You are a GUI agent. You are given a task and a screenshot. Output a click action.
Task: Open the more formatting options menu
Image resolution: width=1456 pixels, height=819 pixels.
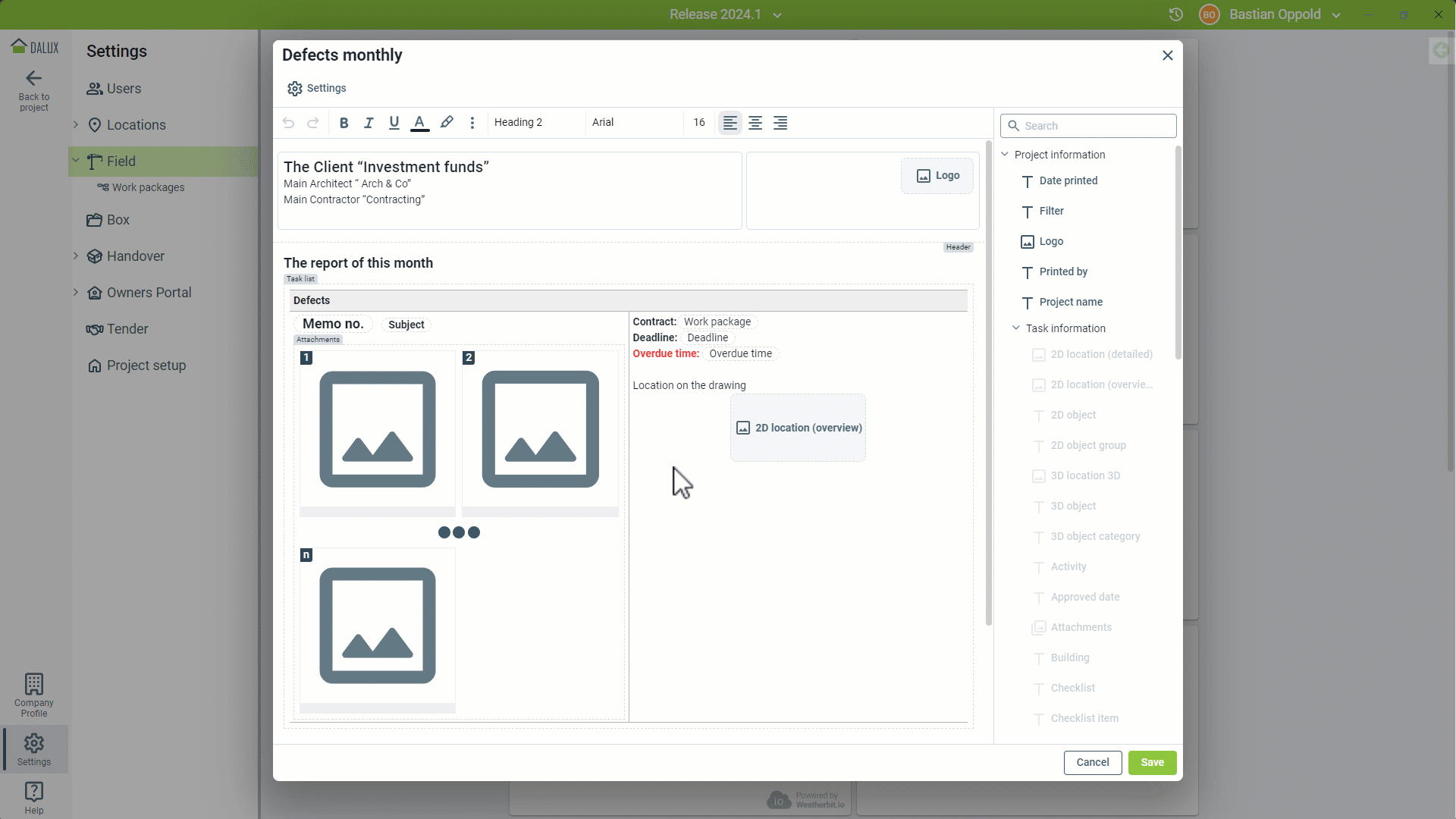tap(472, 123)
